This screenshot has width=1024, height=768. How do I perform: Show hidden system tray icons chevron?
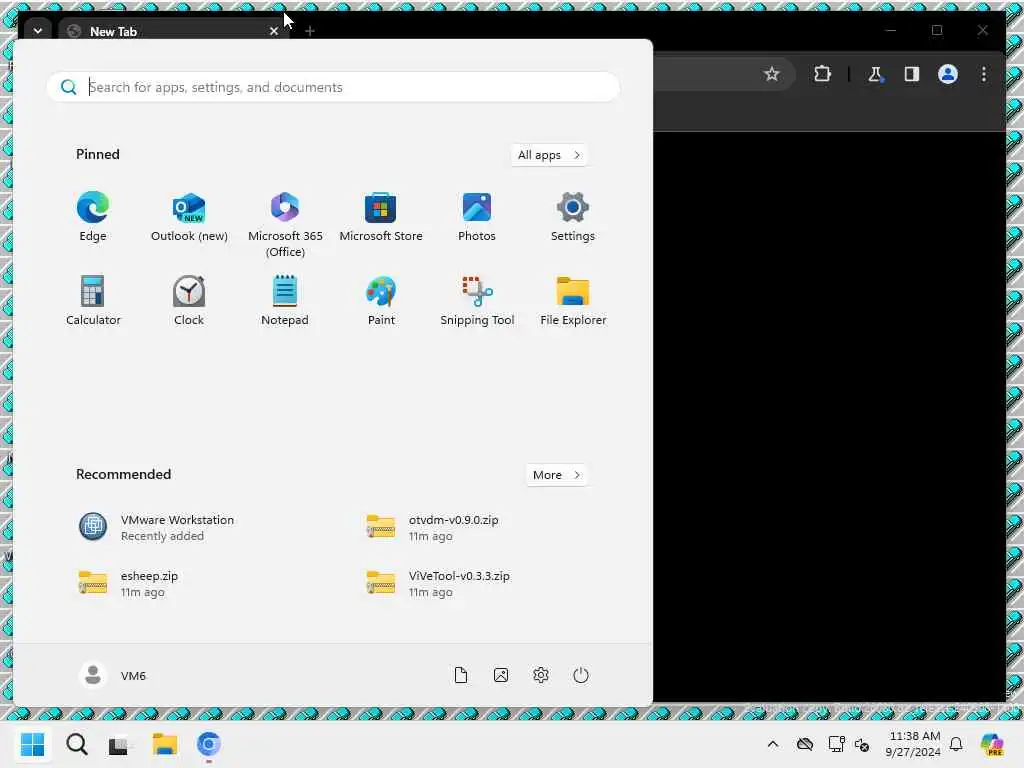pos(773,744)
